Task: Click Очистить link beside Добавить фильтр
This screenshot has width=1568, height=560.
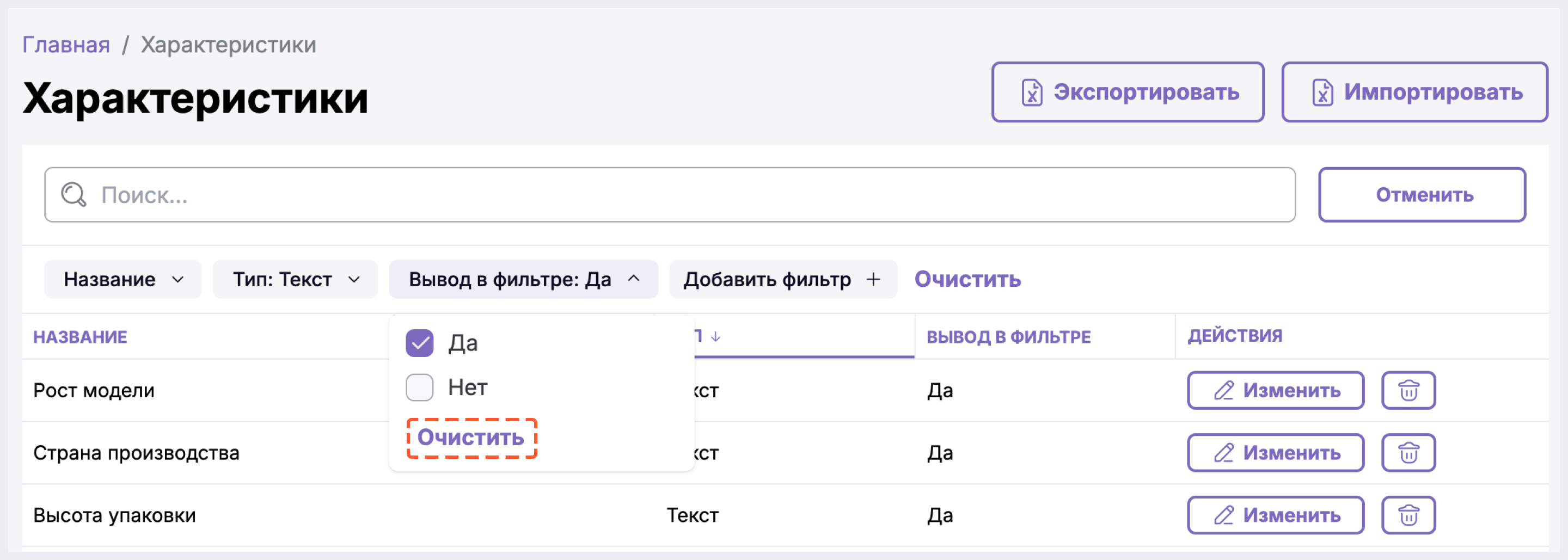Action: tap(968, 279)
